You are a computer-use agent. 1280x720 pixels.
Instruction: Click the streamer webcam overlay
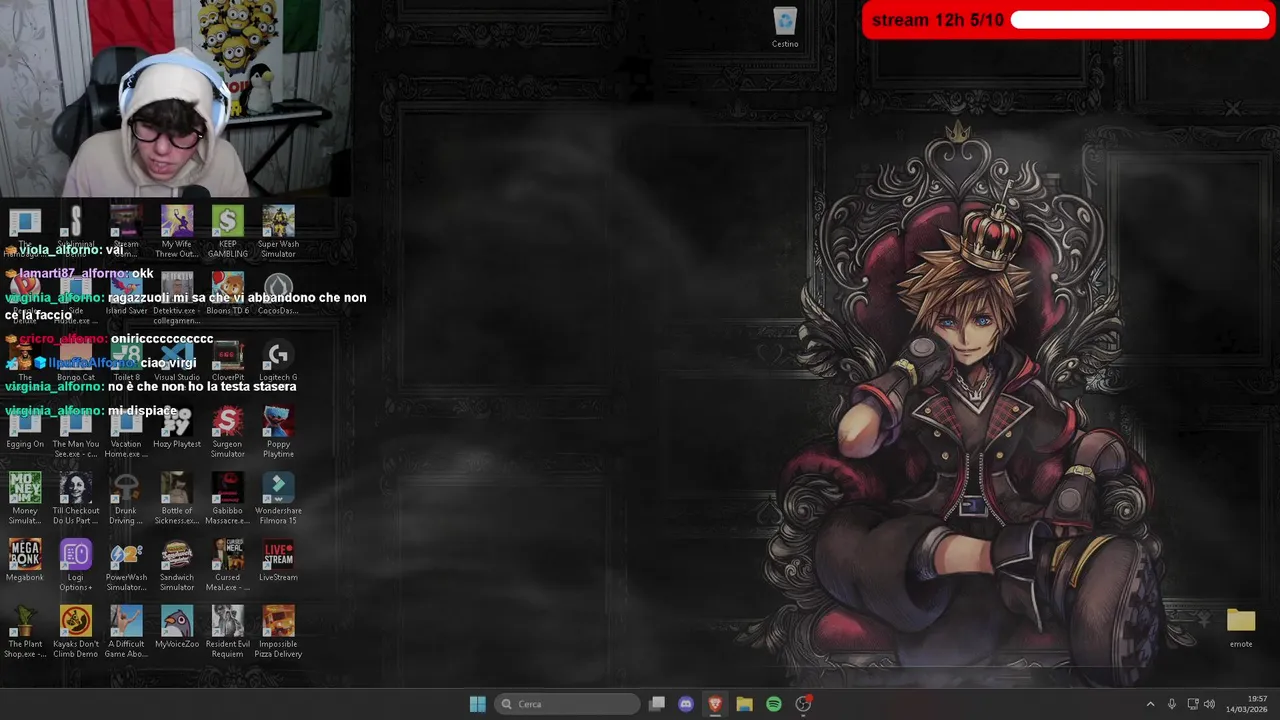tap(175, 98)
